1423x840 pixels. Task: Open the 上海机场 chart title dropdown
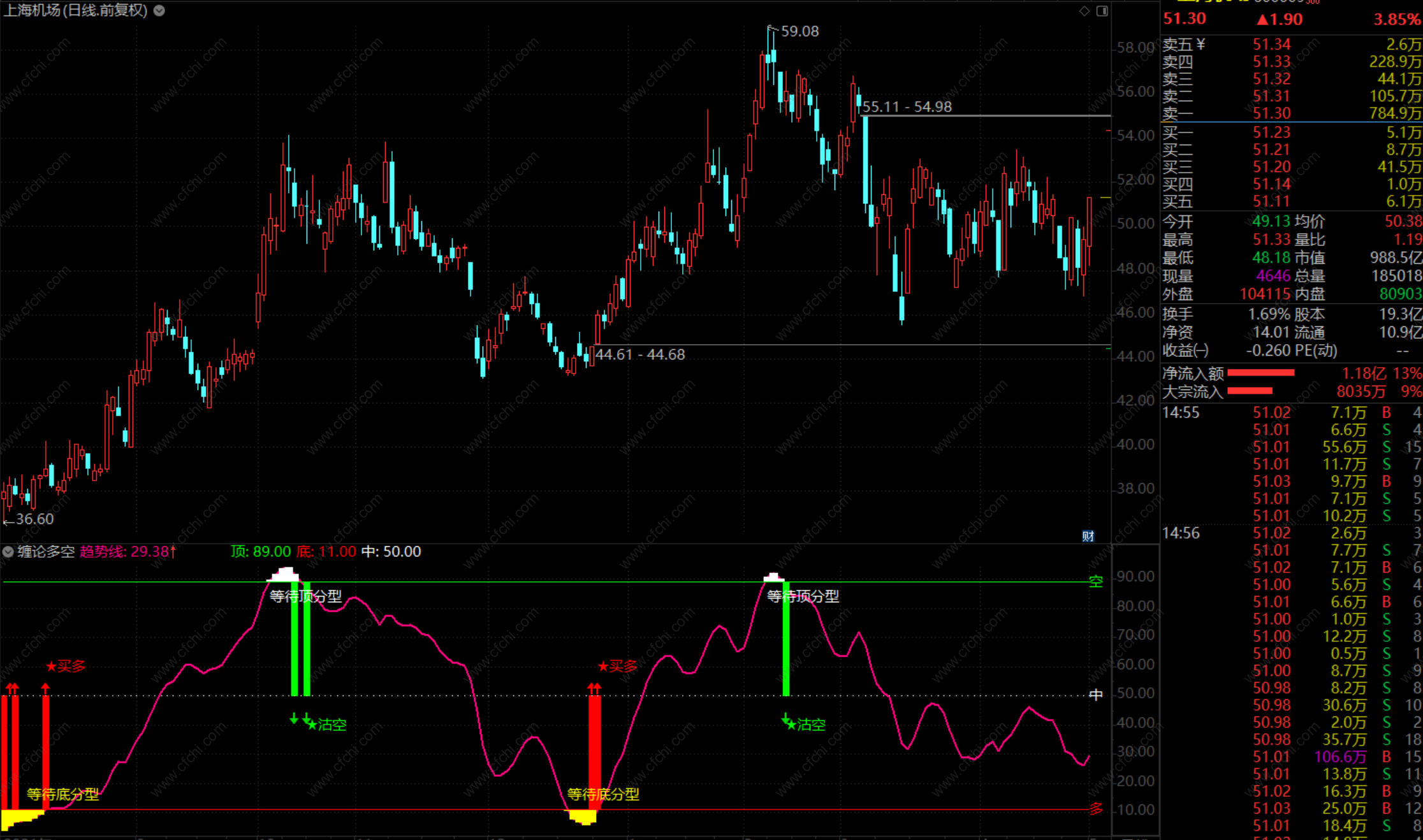(159, 10)
